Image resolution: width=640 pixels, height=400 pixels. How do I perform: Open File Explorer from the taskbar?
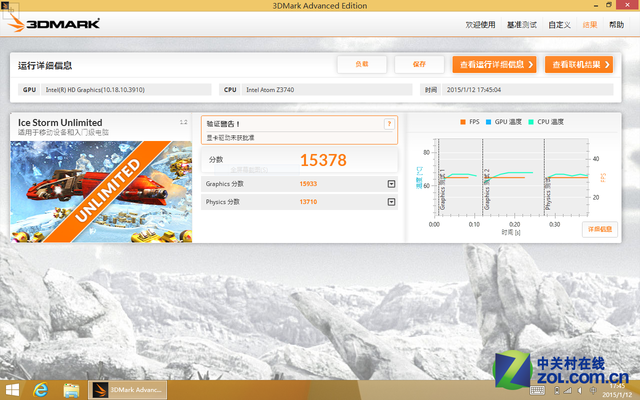tap(71, 391)
